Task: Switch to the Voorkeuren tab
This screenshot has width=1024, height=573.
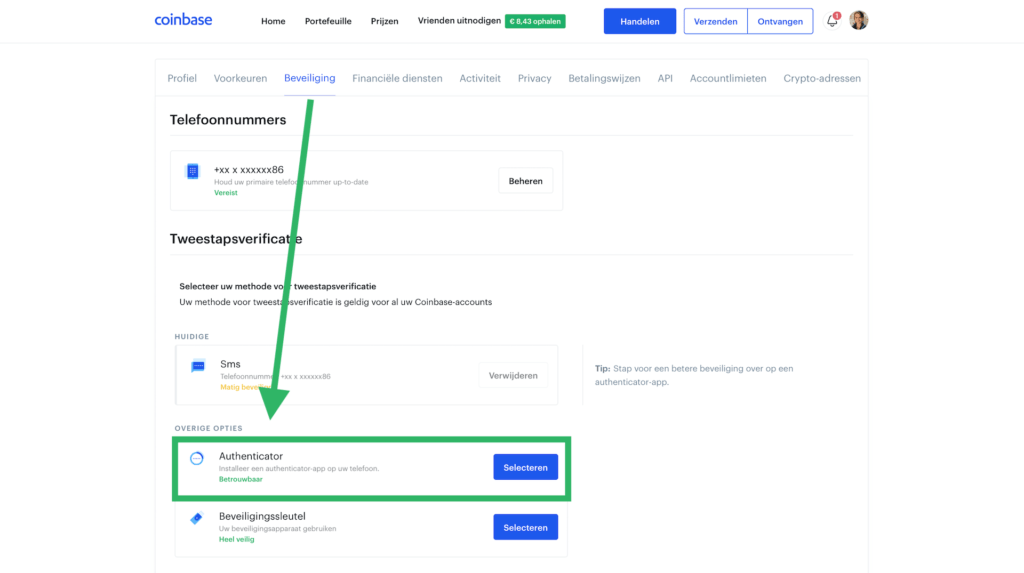Action: click(x=240, y=78)
